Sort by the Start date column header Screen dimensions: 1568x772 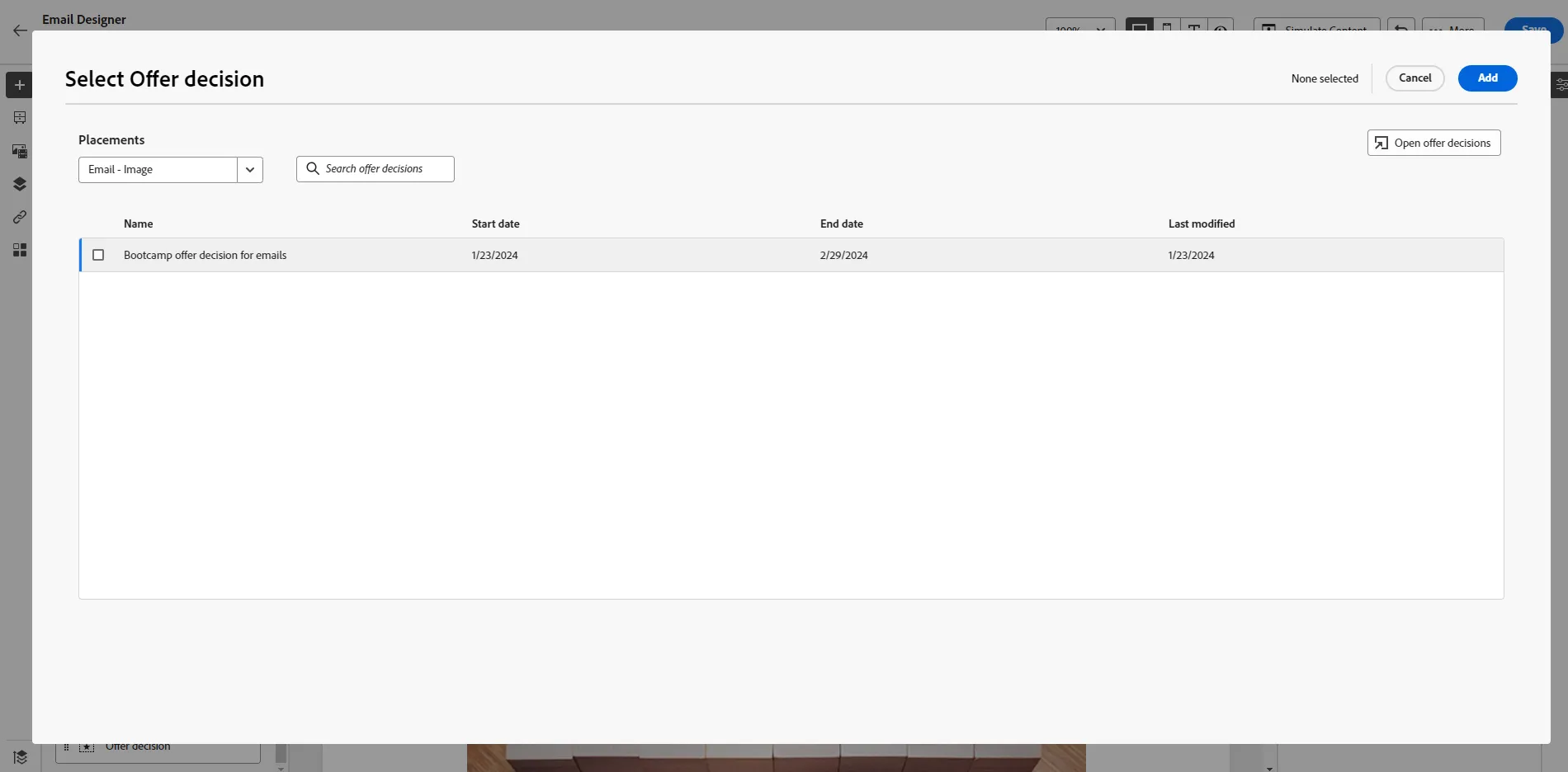pyautogui.click(x=495, y=224)
